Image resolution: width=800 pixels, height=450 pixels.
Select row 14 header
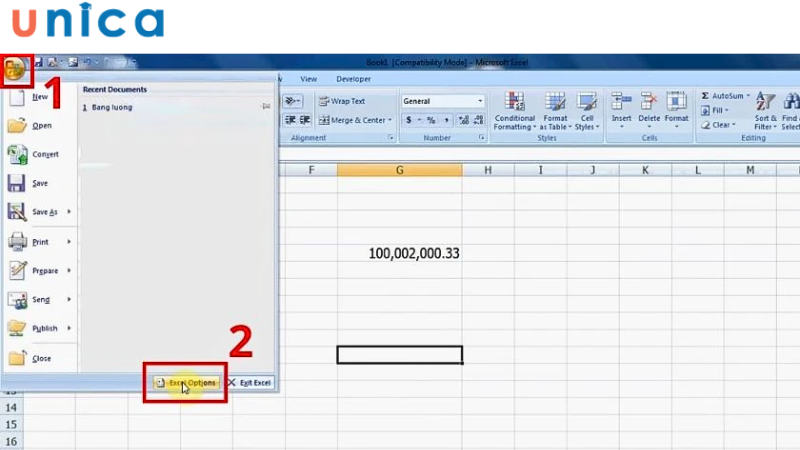pyautogui.click(x=11, y=408)
